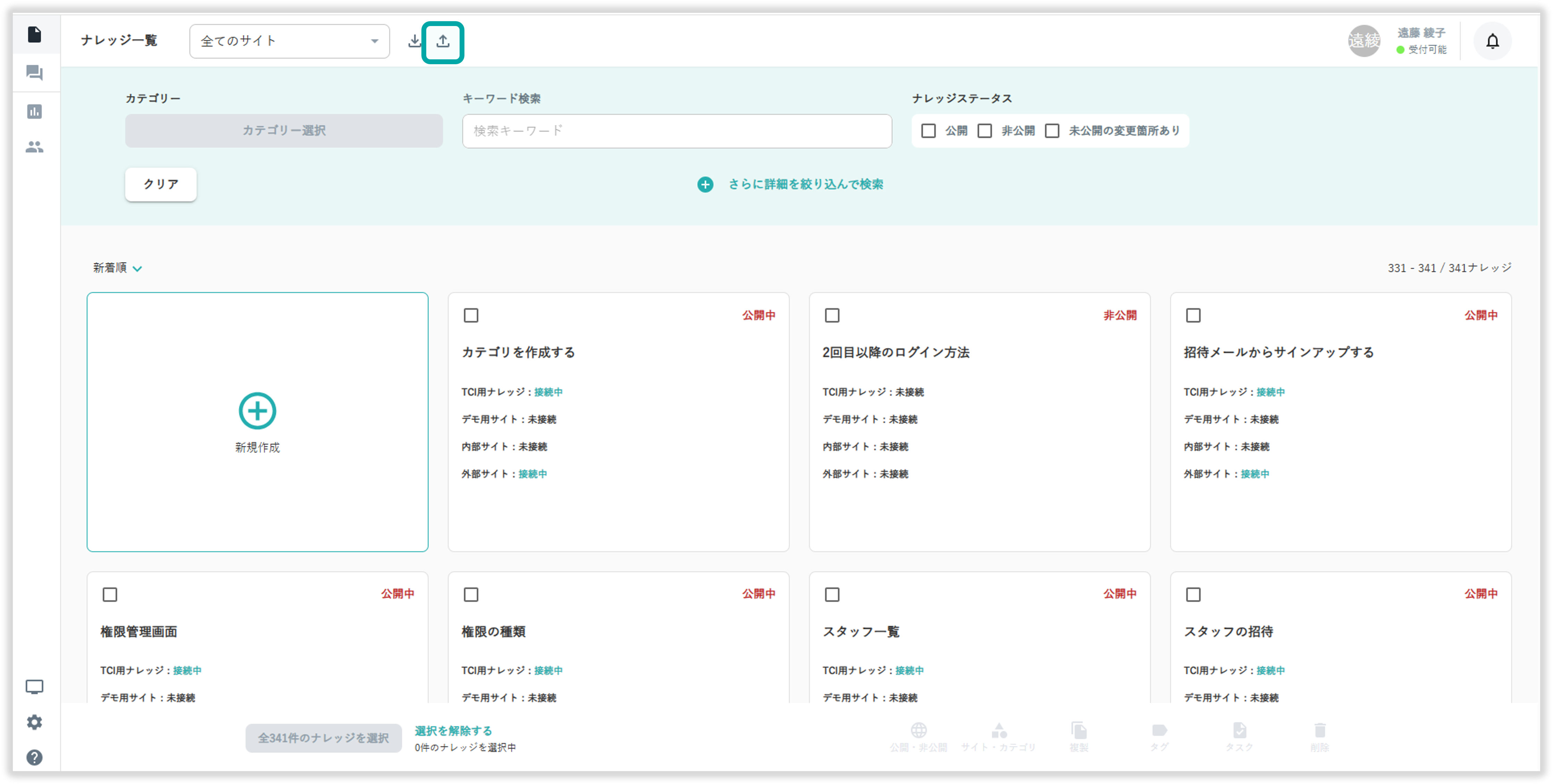Check the 公開 status checkbox
This screenshot has height=784, width=1553.
coord(929,131)
